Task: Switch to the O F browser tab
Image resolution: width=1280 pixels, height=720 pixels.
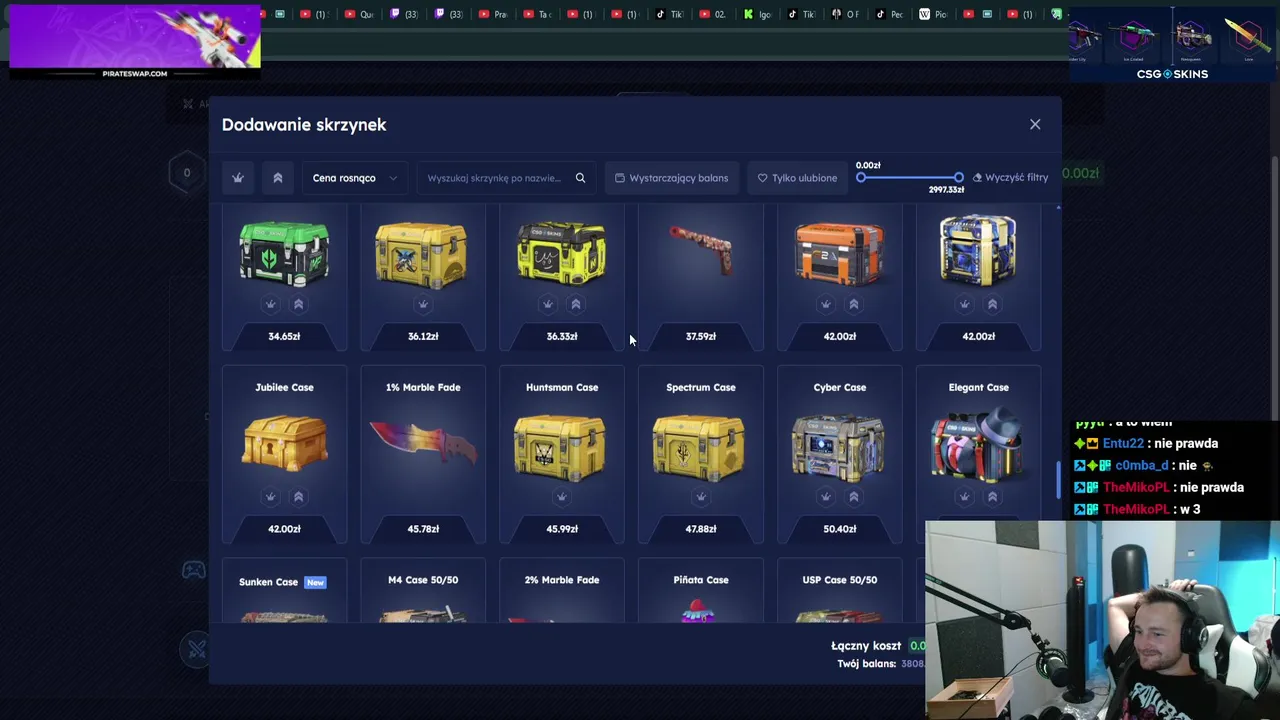Action: click(x=845, y=14)
